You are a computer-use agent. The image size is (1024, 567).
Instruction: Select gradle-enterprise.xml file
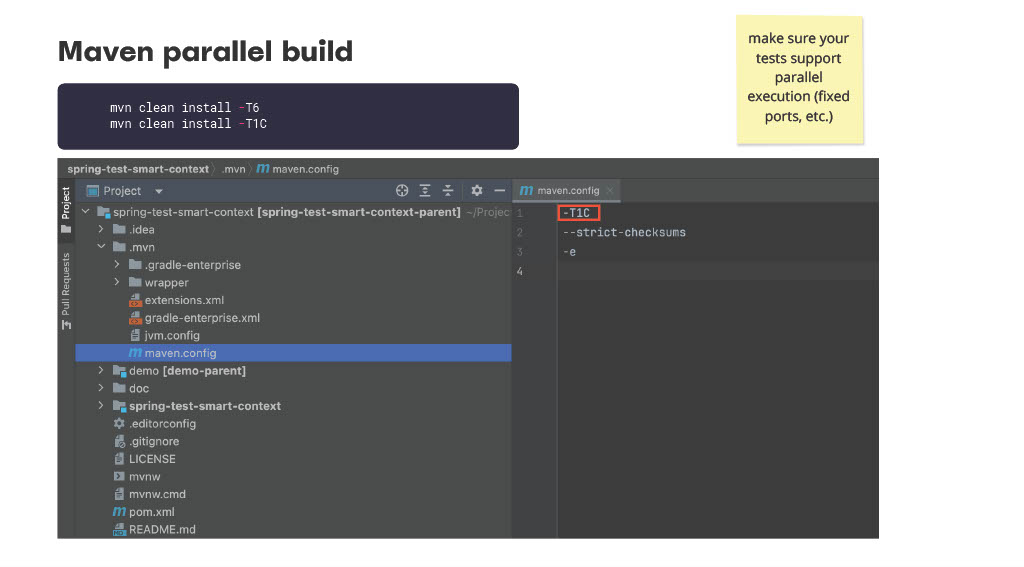click(x=202, y=317)
